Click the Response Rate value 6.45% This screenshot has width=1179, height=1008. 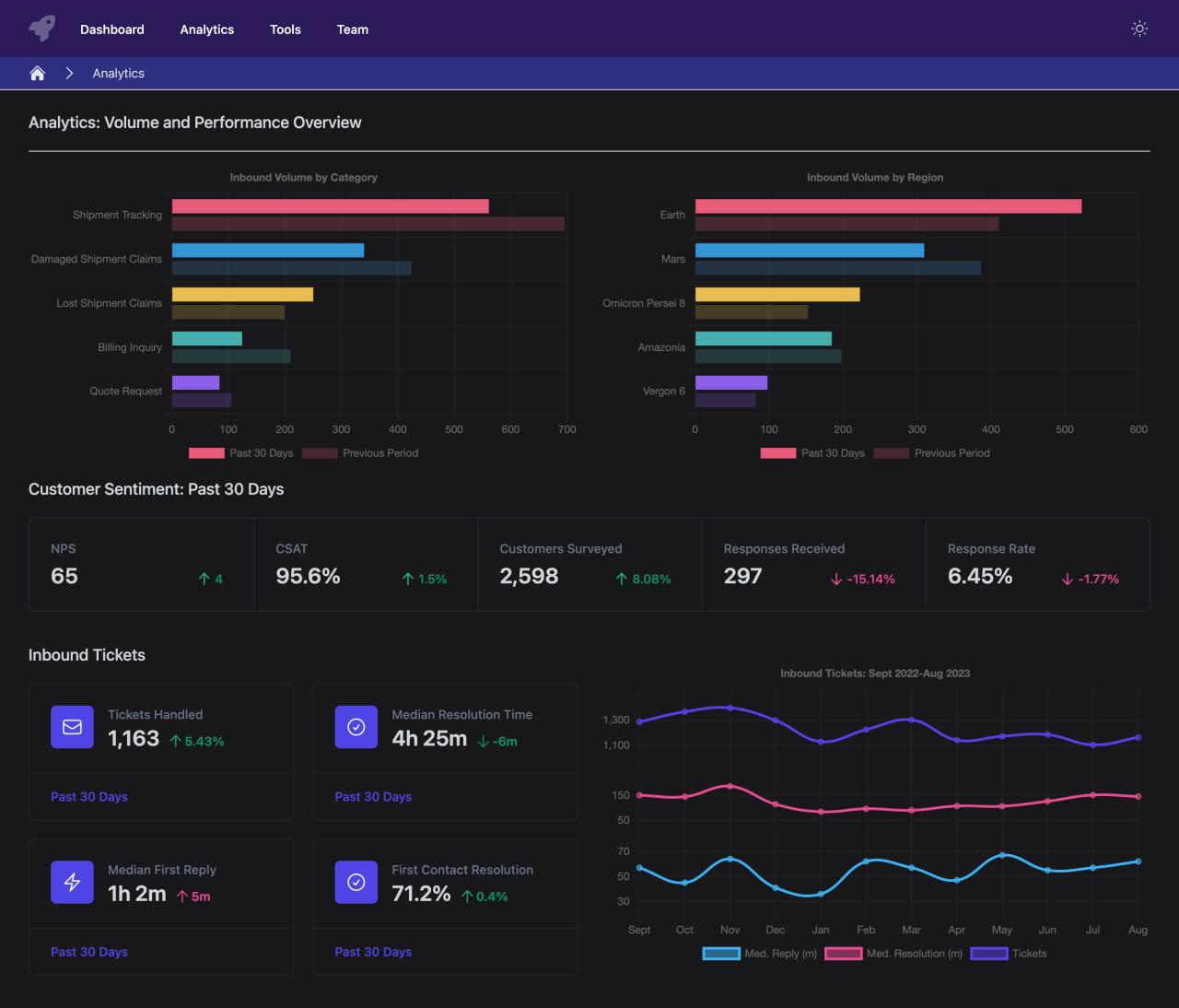(x=980, y=577)
